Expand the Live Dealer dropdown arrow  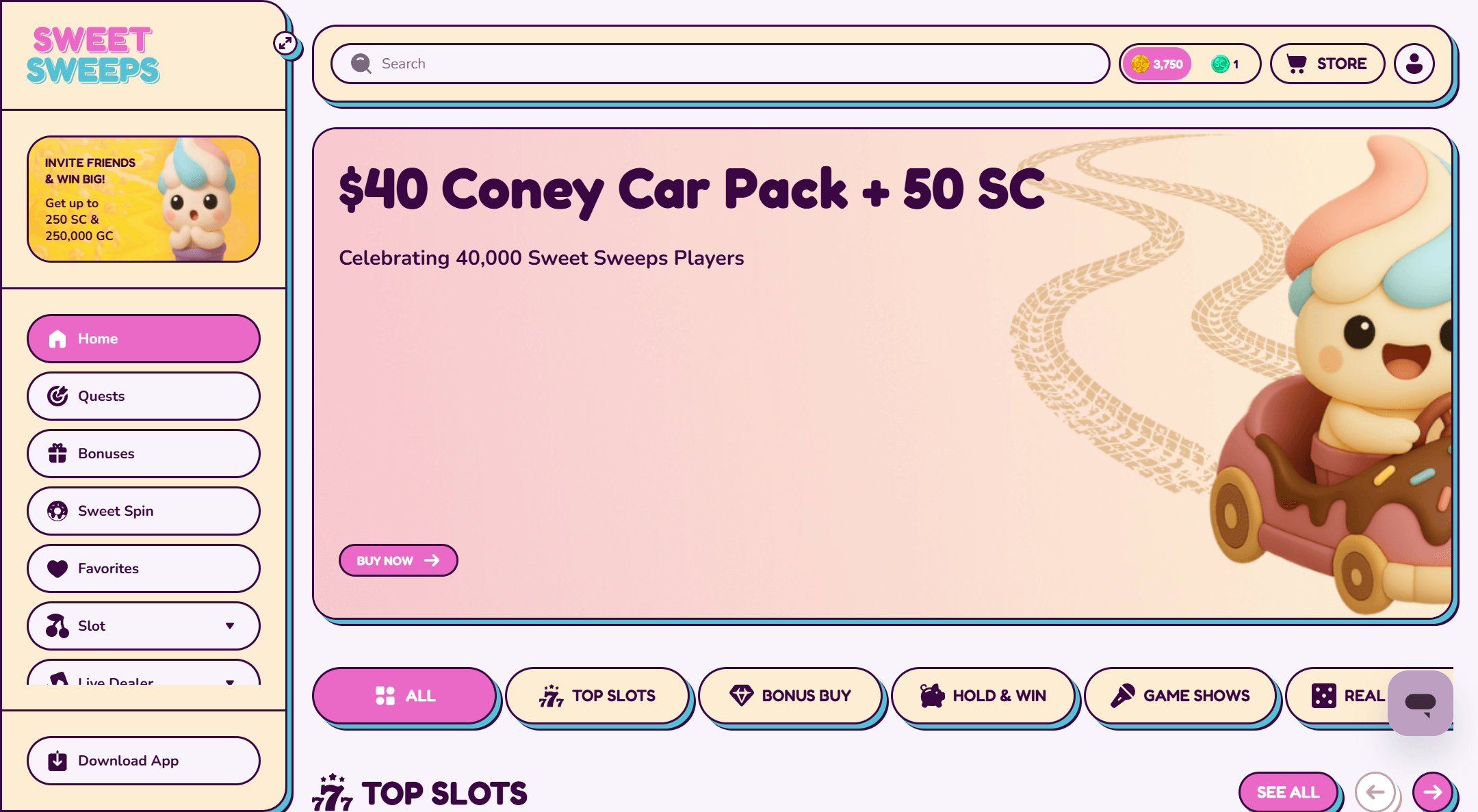[x=230, y=681]
